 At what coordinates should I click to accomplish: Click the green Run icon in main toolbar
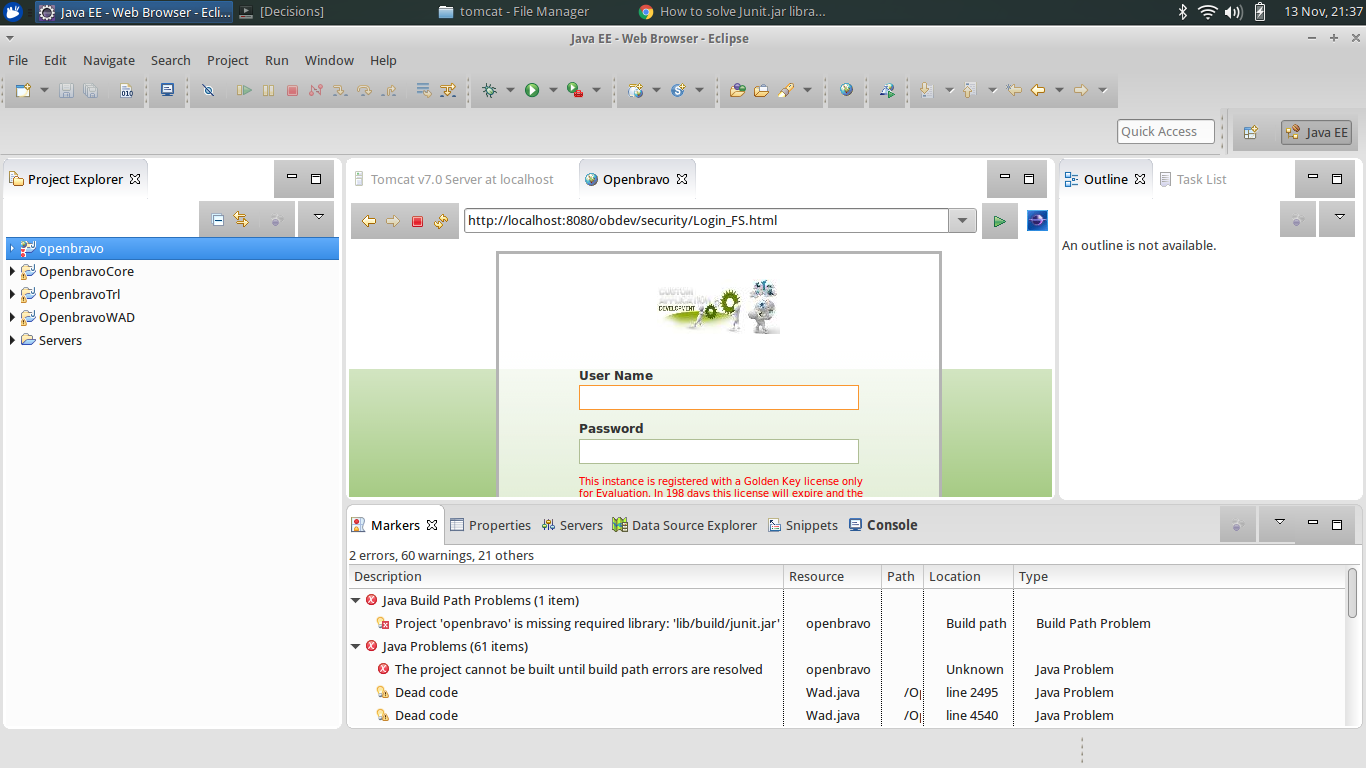[532, 90]
